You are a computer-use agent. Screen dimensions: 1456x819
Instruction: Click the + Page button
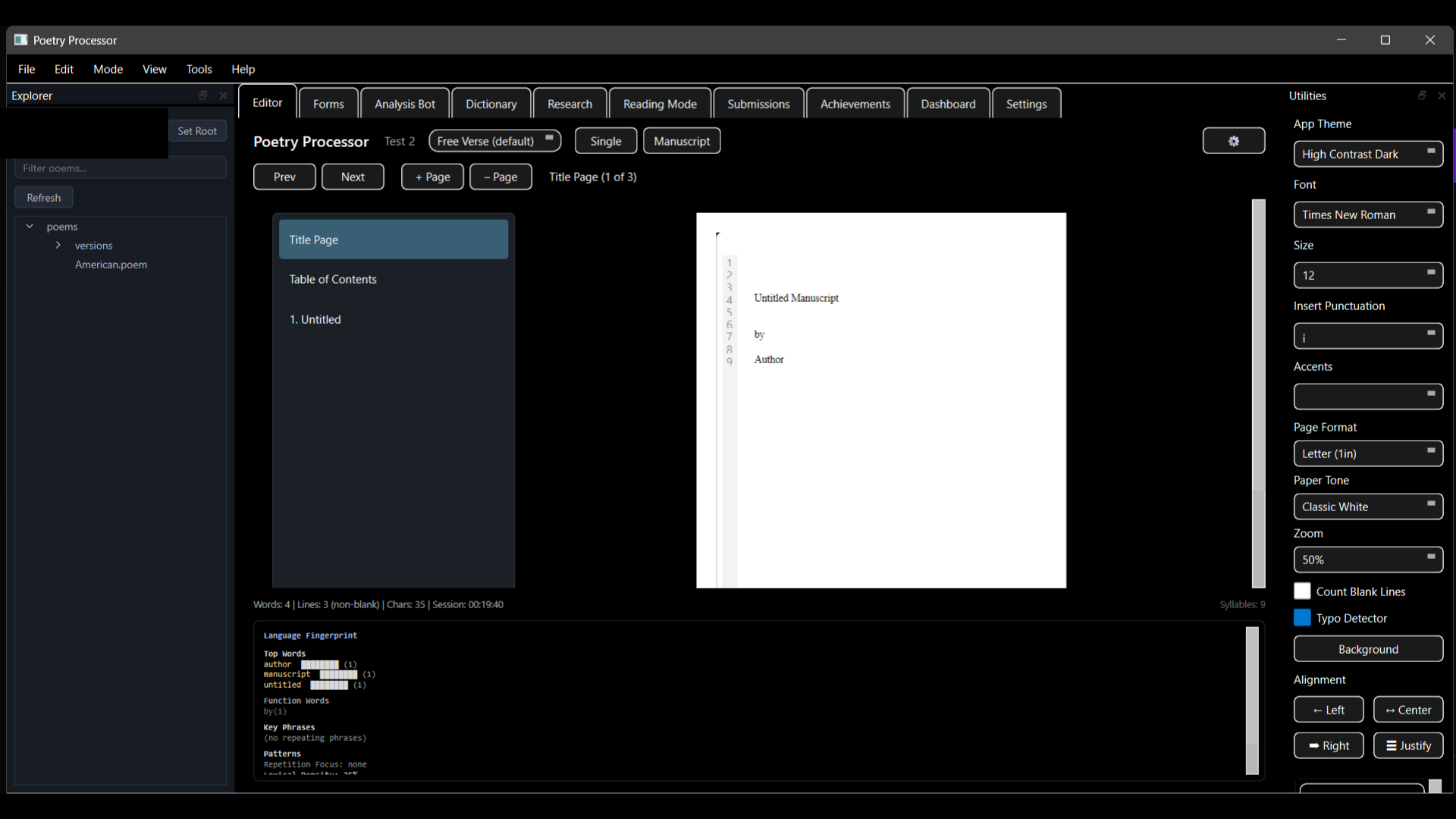click(432, 177)
